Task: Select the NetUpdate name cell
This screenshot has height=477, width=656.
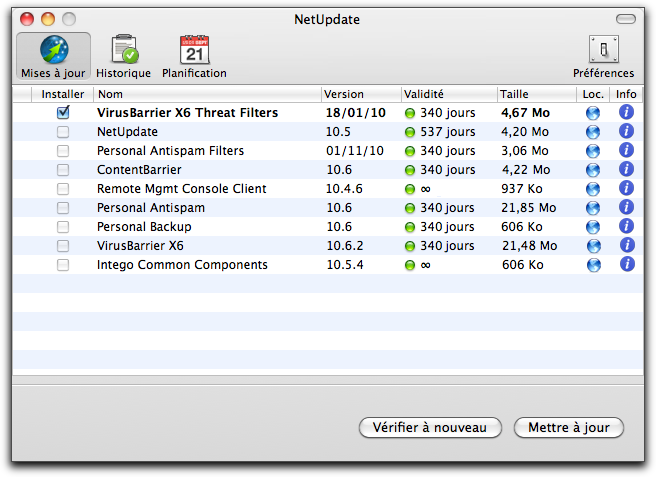Action: coord(127,132)
